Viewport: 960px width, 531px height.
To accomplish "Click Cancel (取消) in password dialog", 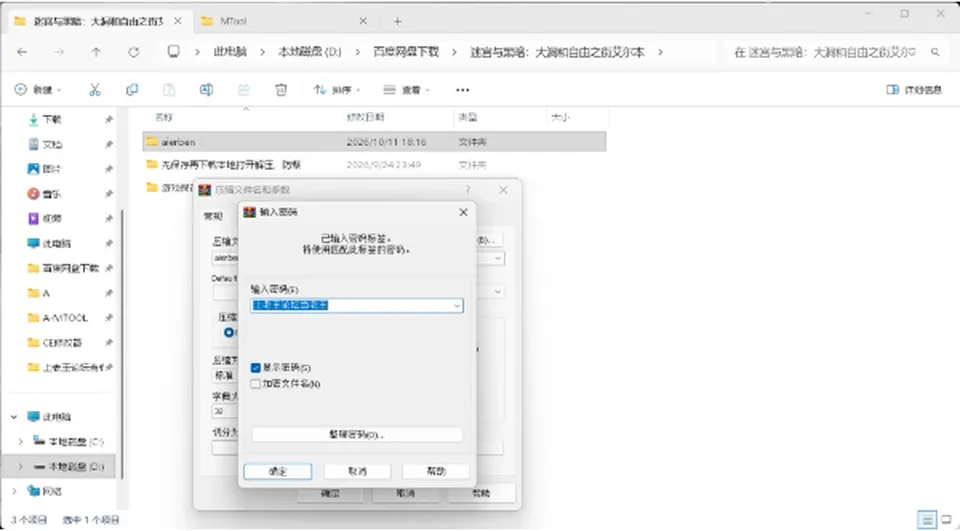I will 357,471.
